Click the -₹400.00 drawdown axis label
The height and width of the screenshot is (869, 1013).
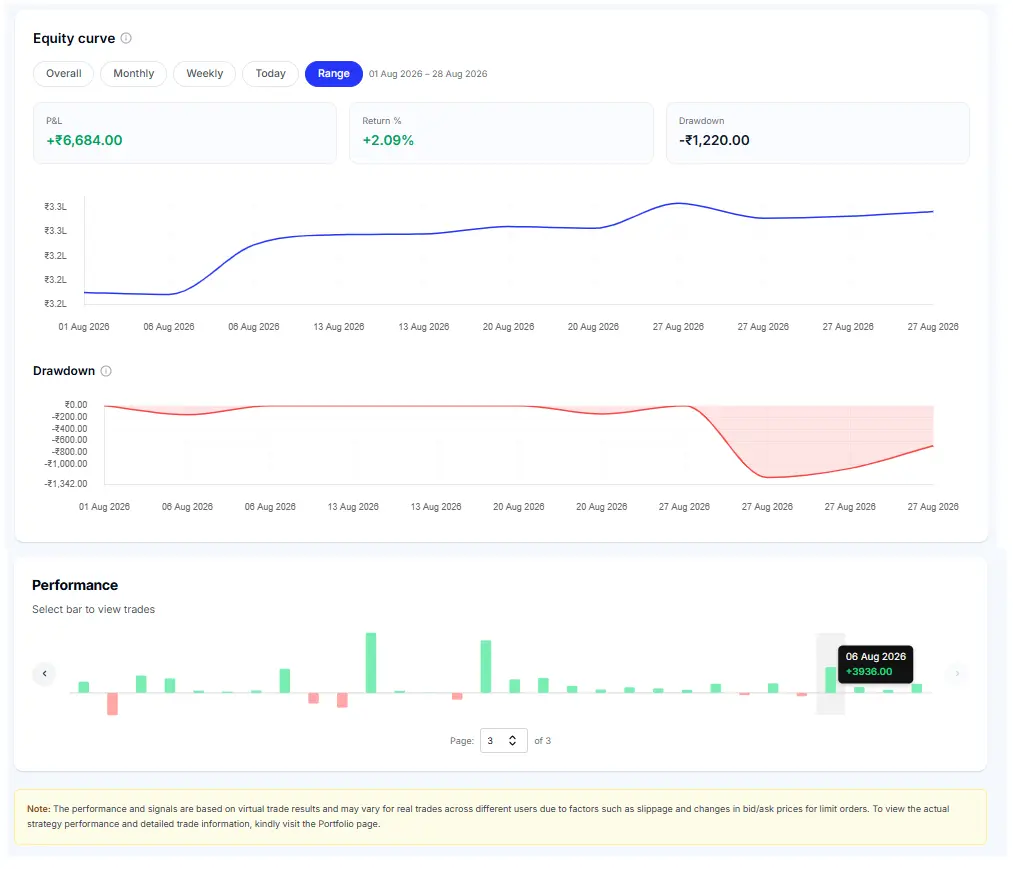pos(69,428)
